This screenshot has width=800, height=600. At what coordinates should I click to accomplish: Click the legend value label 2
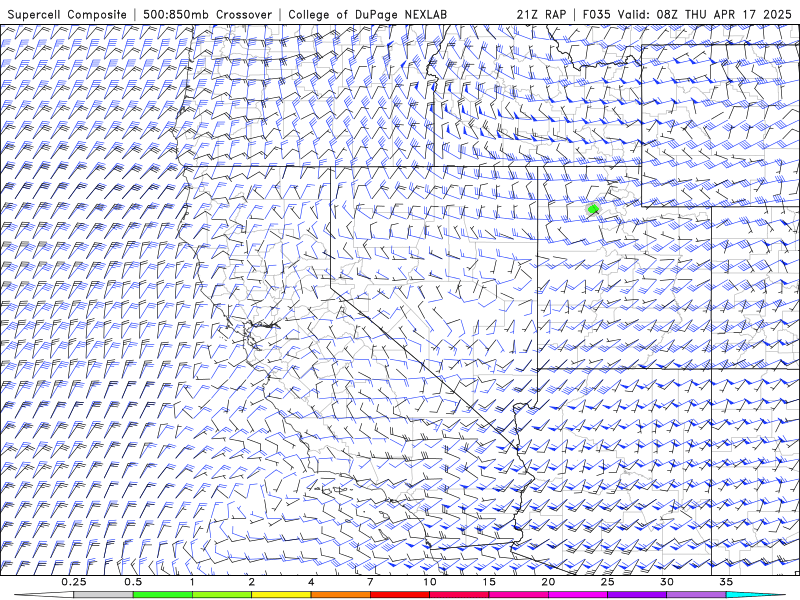[252, 582]
